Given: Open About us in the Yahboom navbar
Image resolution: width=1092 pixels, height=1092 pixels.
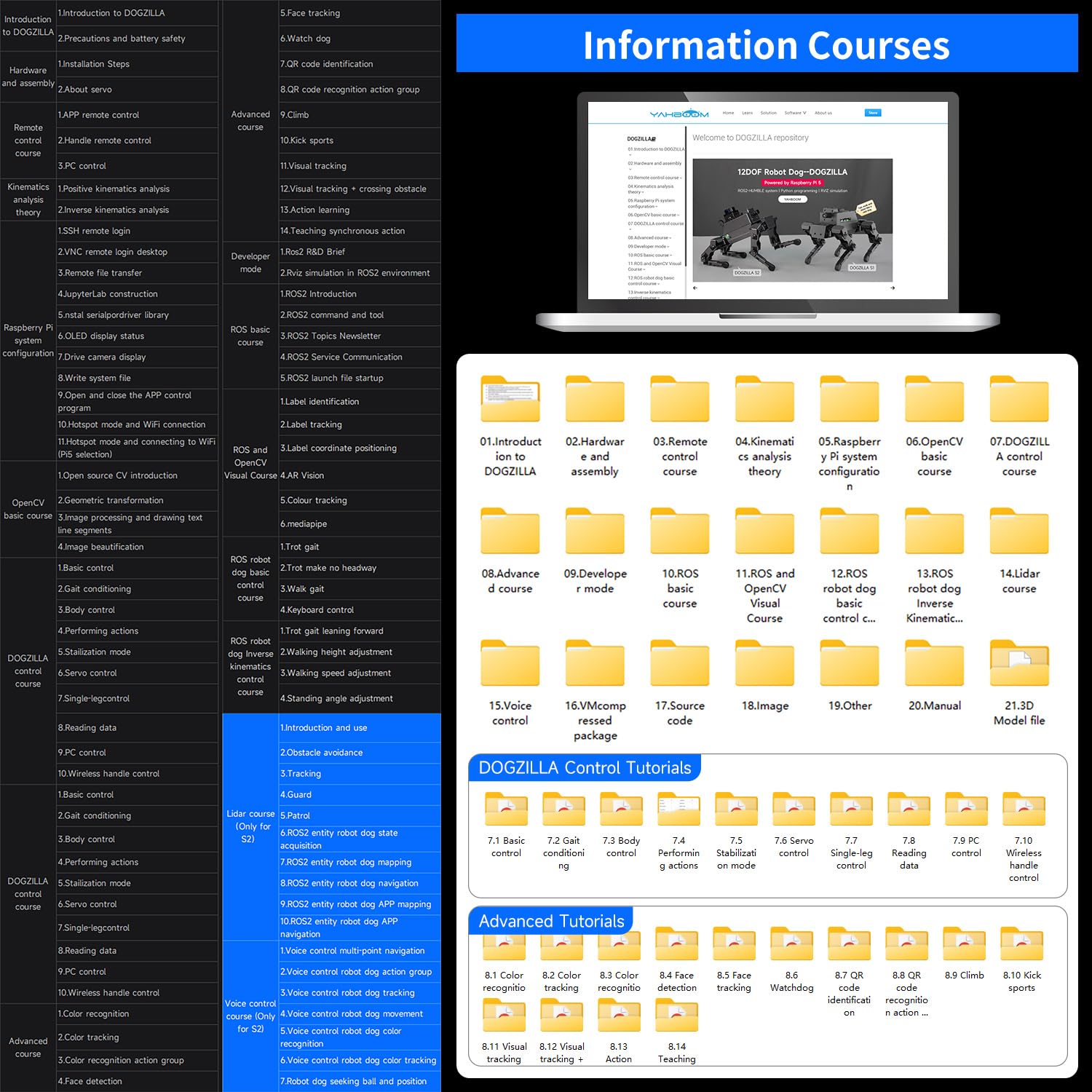Looking at the screenshot, I should tap(823, 113).
